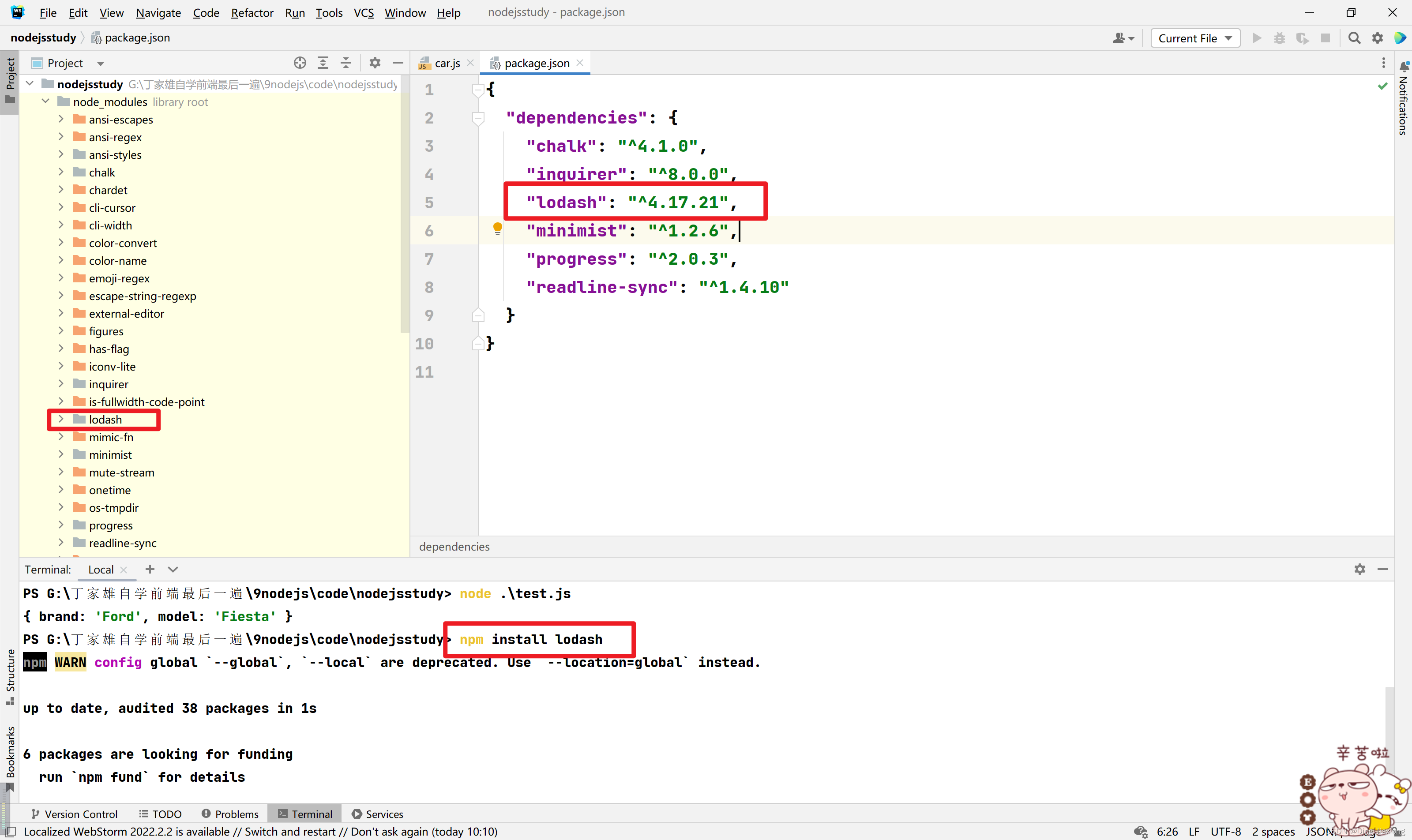Toggle the Project tool window sidebar button
The height and width of the screenshot is (840, 1412).
(x=10, y=79)
